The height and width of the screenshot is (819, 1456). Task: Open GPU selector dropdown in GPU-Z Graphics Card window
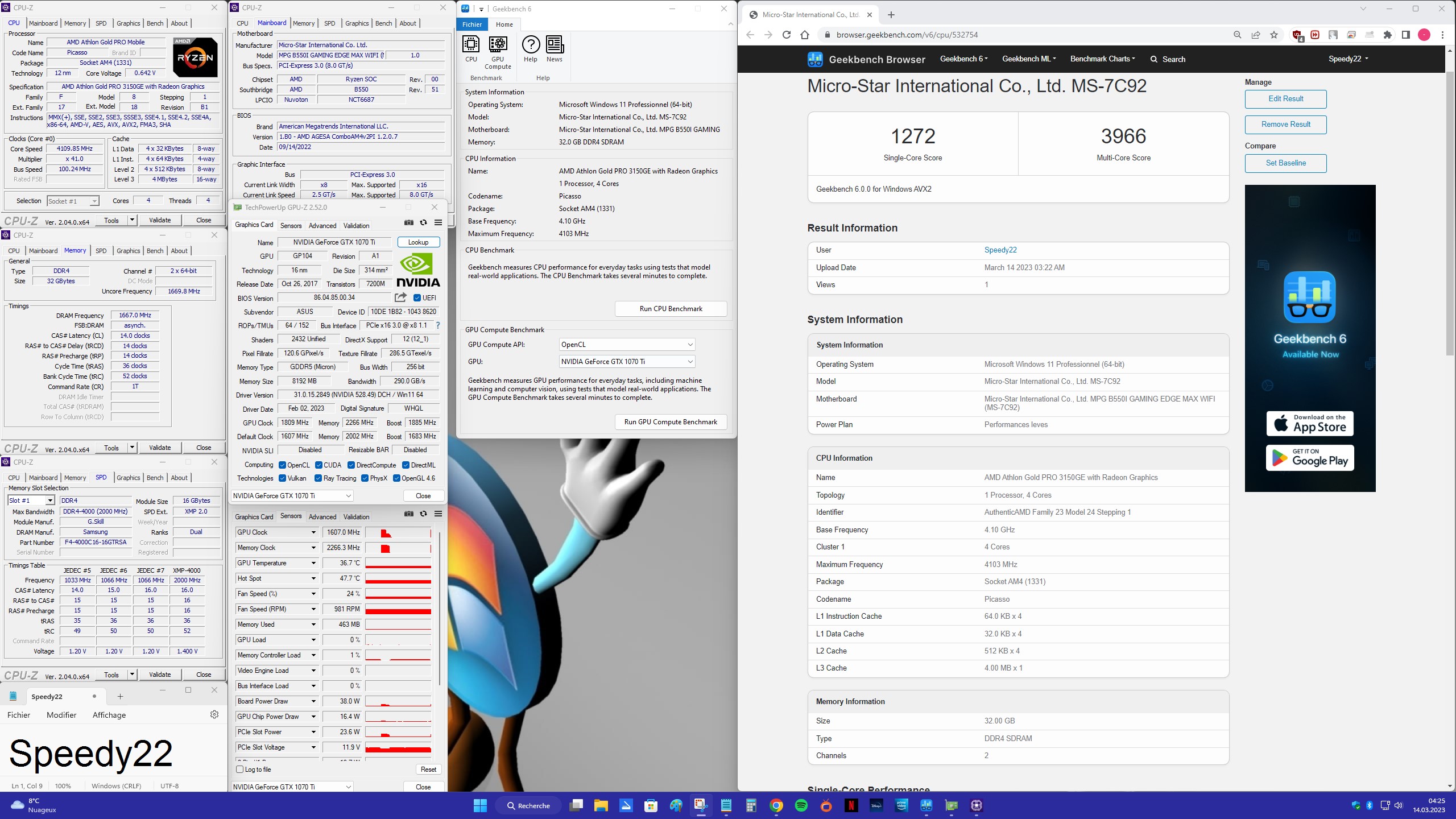click(292, 495)
